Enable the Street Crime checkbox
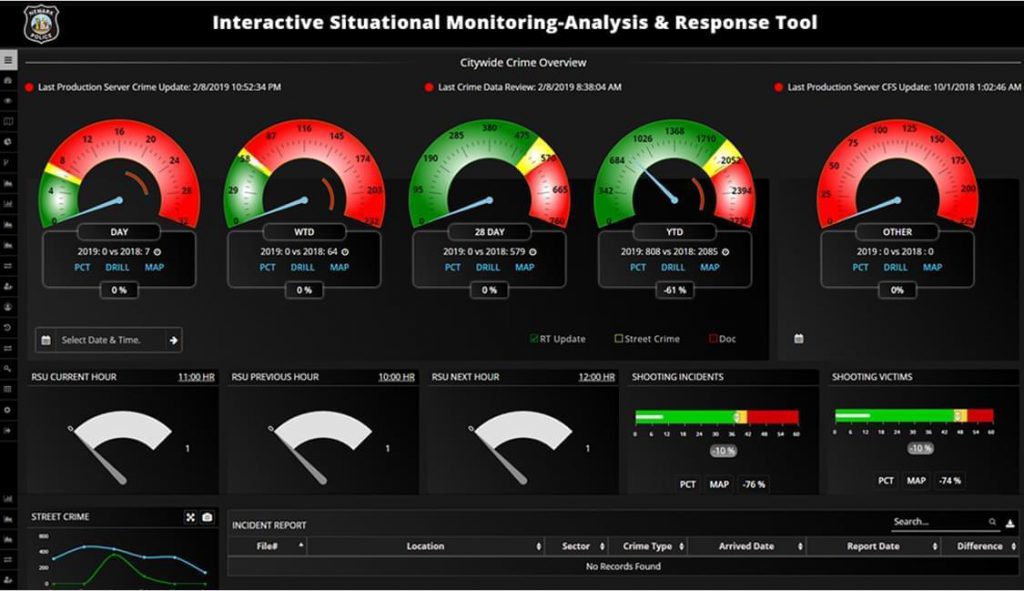The height and width of the screenshot is (591, 1024). (619, 339)
